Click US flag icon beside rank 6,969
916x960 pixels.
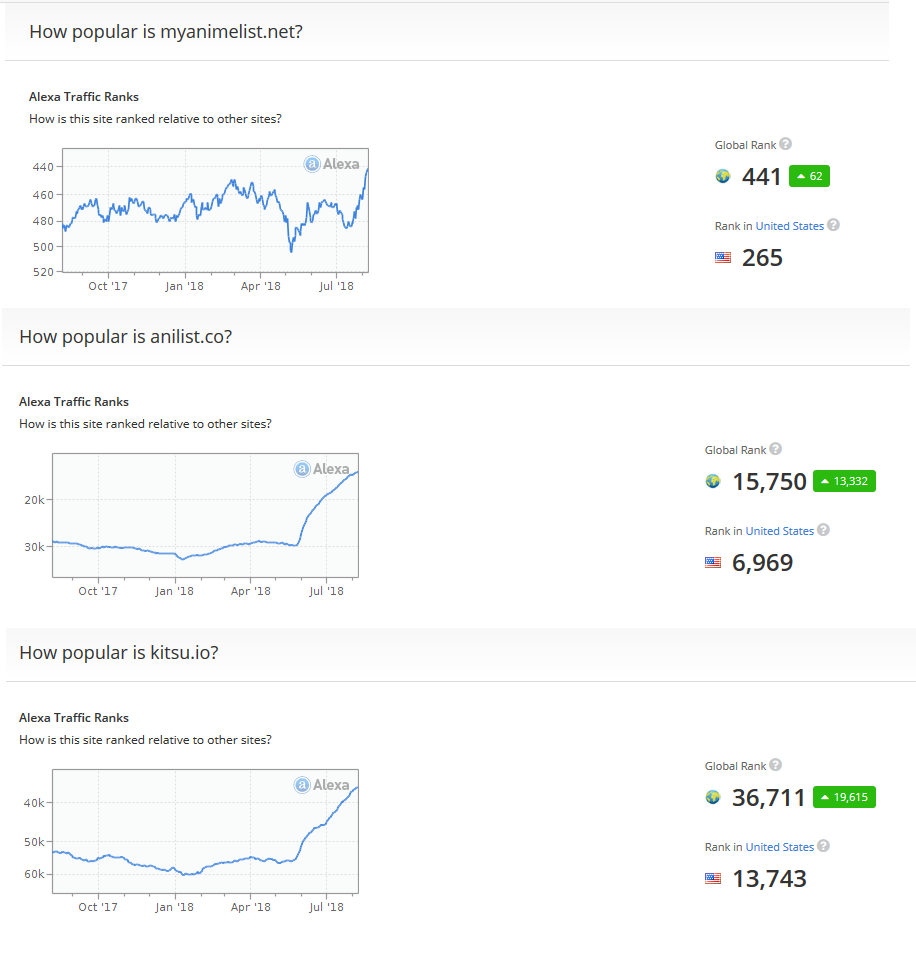(713, 563)
